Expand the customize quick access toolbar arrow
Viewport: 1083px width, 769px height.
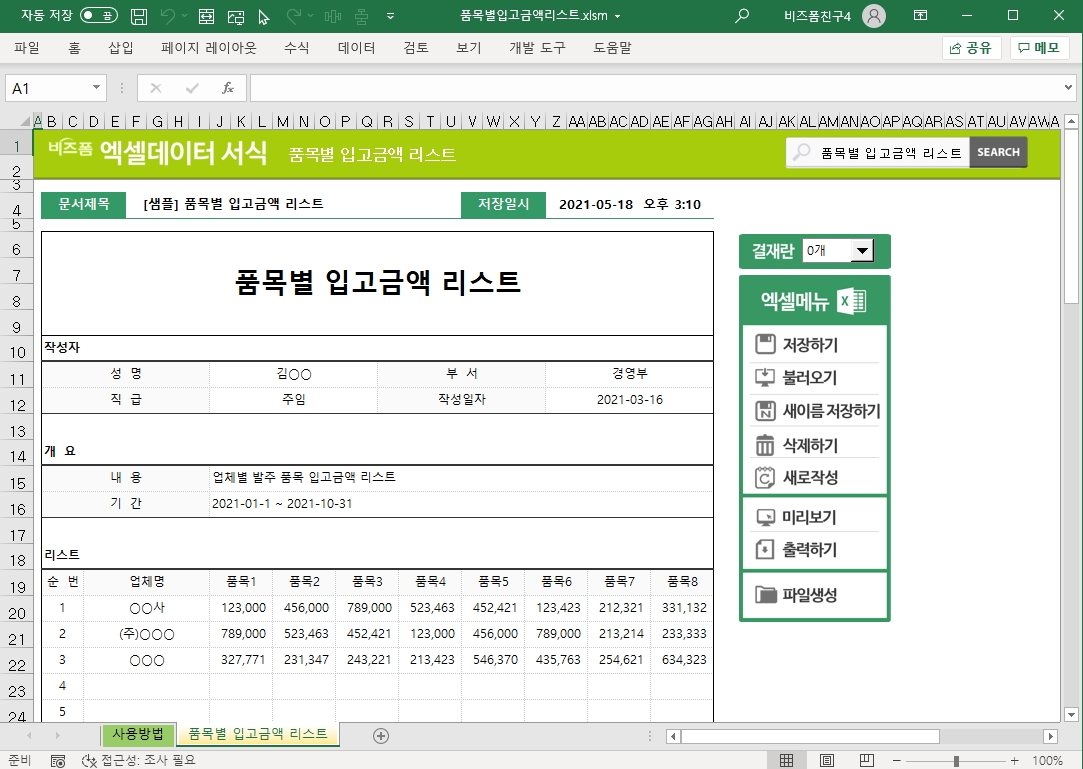pos(390,16)
